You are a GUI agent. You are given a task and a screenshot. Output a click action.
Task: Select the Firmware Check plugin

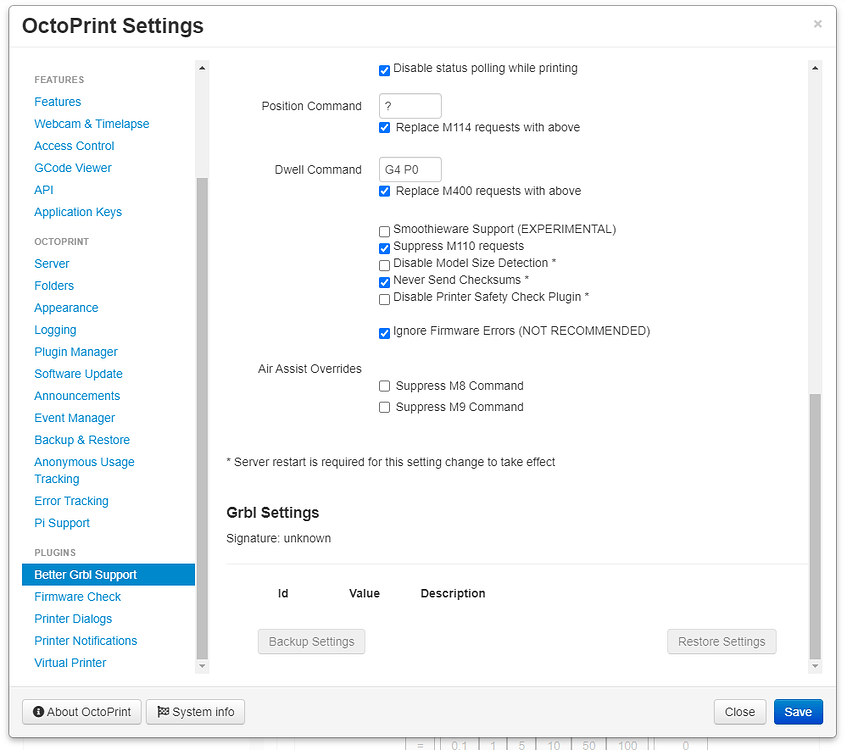[77, 596]
